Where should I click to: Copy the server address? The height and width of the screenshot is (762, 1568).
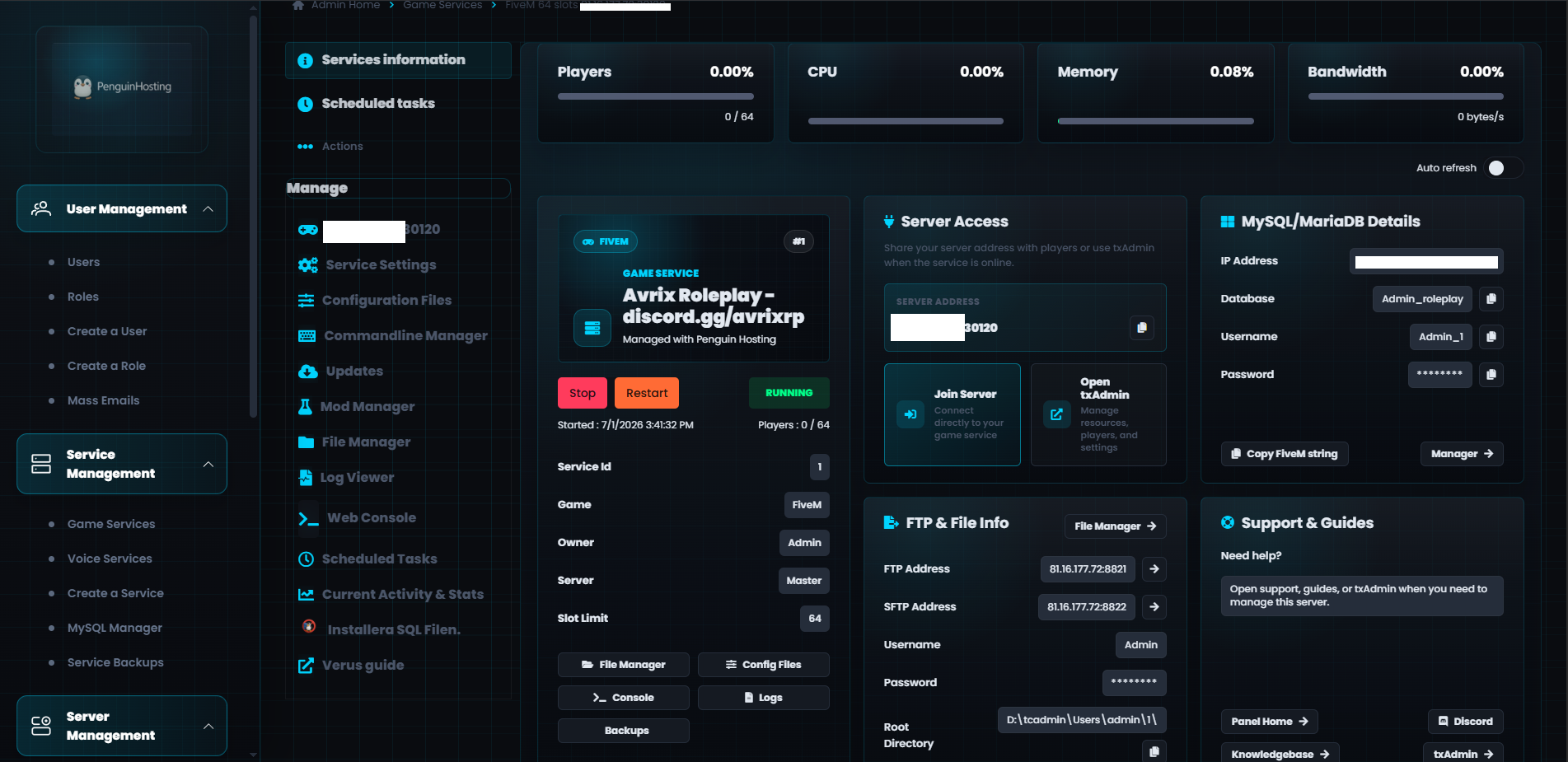coord(1141,328)
